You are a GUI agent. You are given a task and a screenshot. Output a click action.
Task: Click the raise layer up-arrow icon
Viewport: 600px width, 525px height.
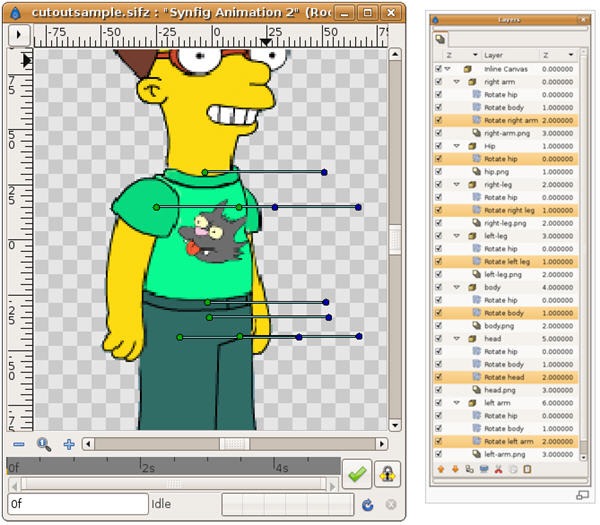click(x=441, y=468)
